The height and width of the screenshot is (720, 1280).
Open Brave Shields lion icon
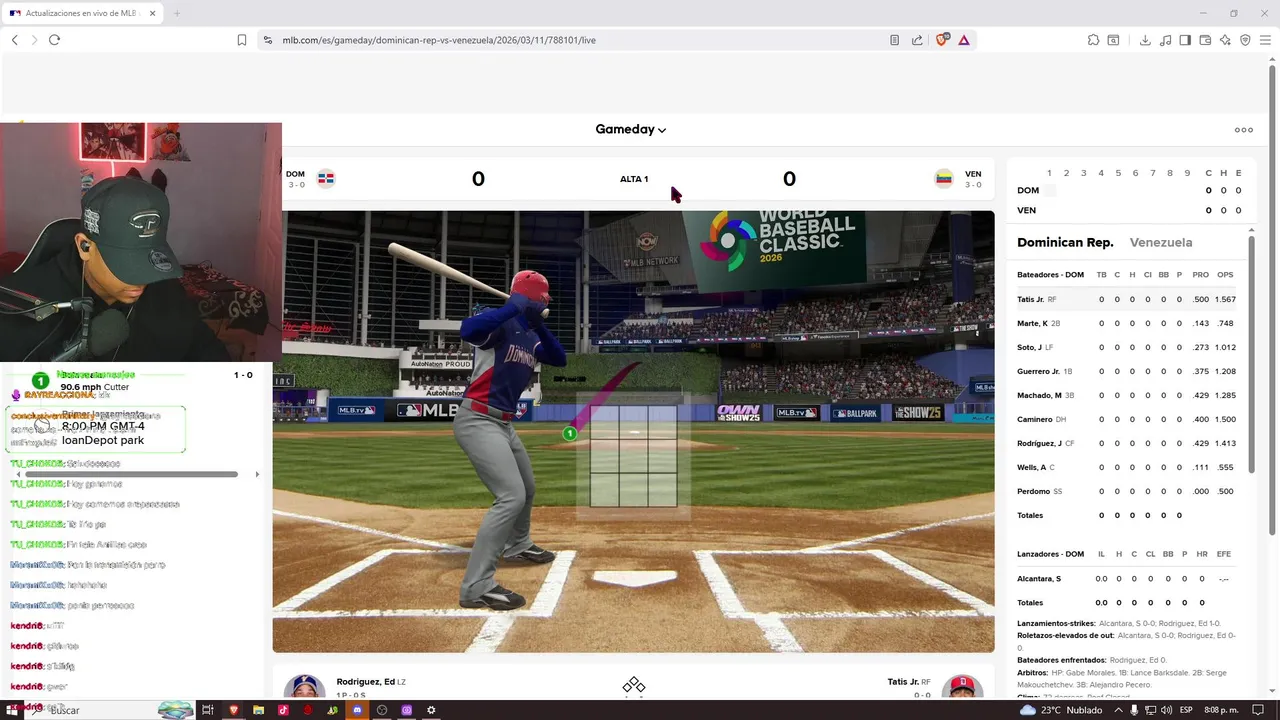point(941,40)
